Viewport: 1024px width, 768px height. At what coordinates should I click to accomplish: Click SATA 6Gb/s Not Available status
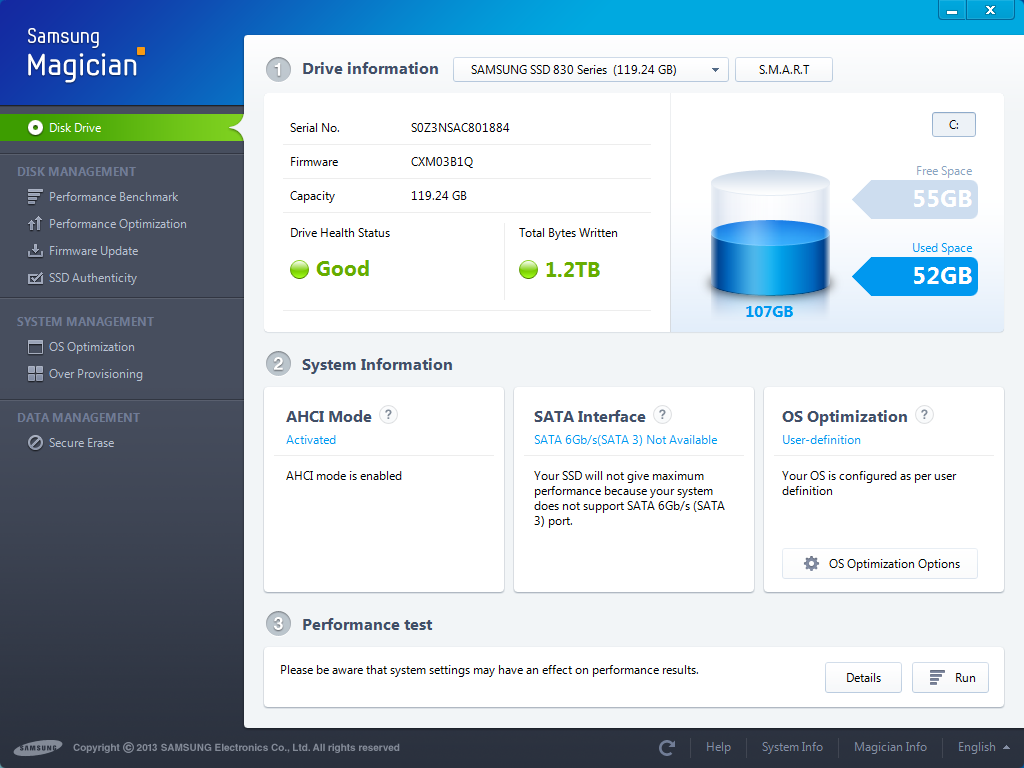click(x=626, y=440)
